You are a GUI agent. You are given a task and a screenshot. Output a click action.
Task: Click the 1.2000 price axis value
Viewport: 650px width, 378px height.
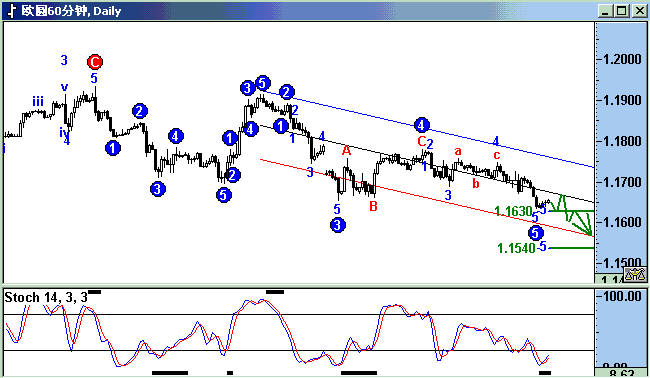click(622, 59)
